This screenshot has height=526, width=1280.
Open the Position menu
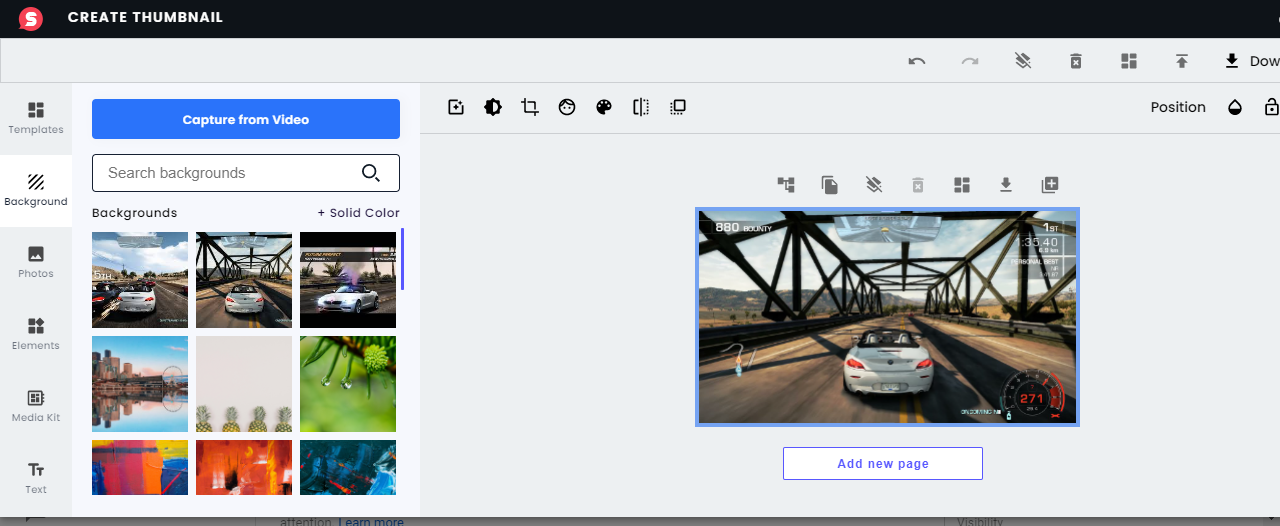[1178, 107]
